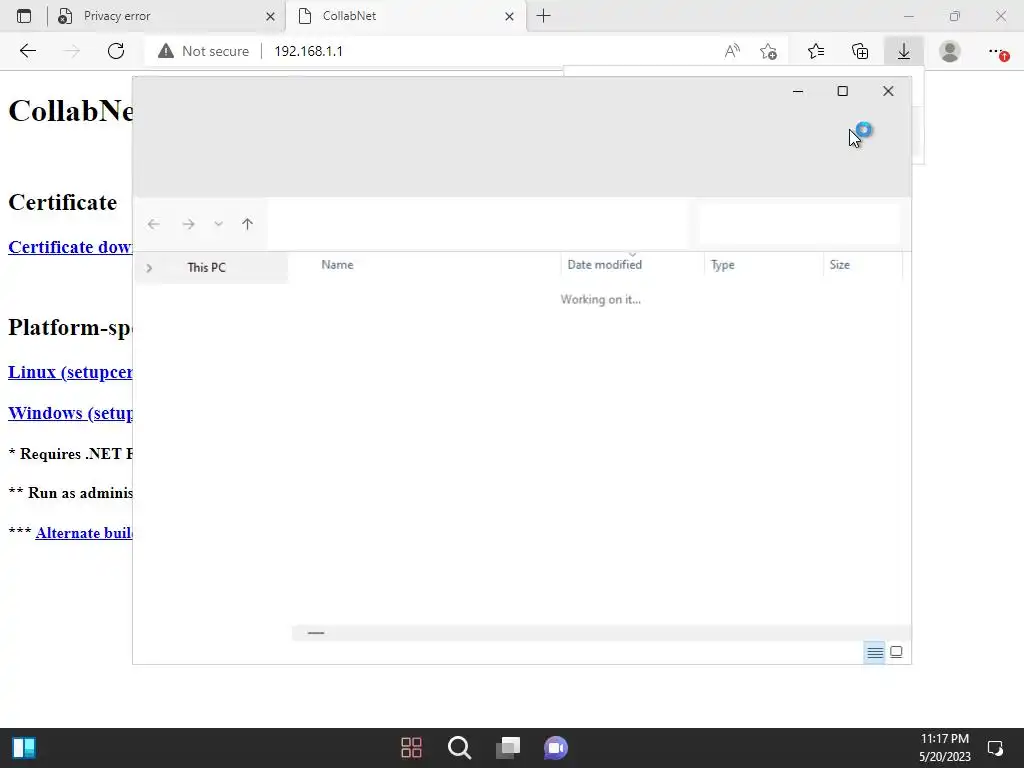The image size is (1024, 768).
Task: Click the explorer path address field
Action: [x=478, y=224]
